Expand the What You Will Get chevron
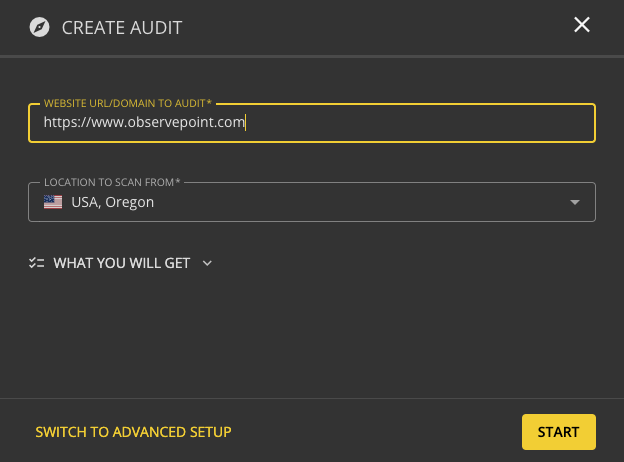Screen dimensions: 624x462 tap(207, 263)
